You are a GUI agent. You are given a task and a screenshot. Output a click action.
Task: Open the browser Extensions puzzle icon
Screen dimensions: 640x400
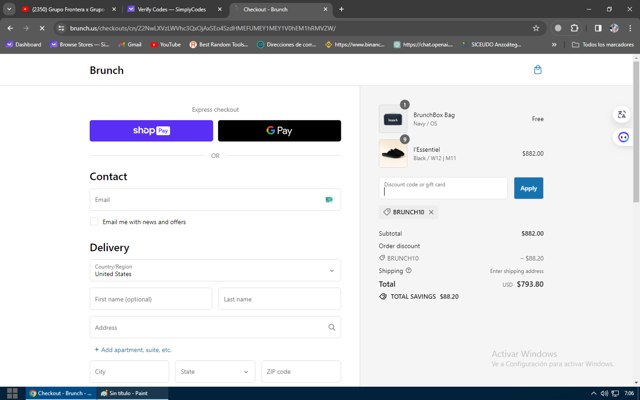[574, 28]
